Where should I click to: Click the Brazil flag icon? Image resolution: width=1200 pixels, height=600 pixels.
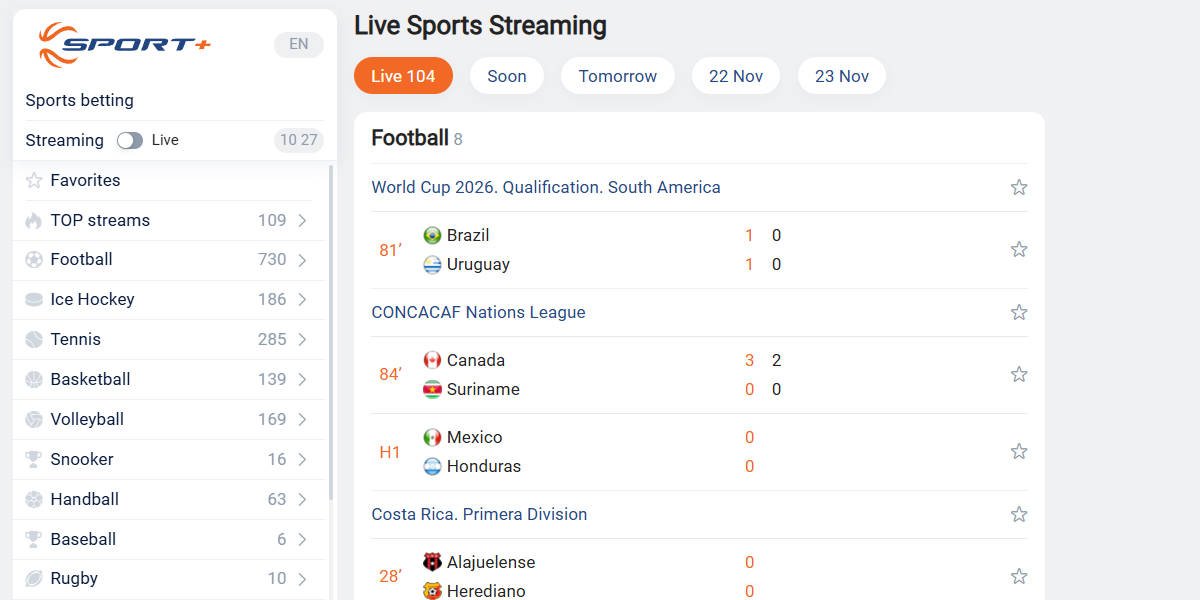(432, 236)
